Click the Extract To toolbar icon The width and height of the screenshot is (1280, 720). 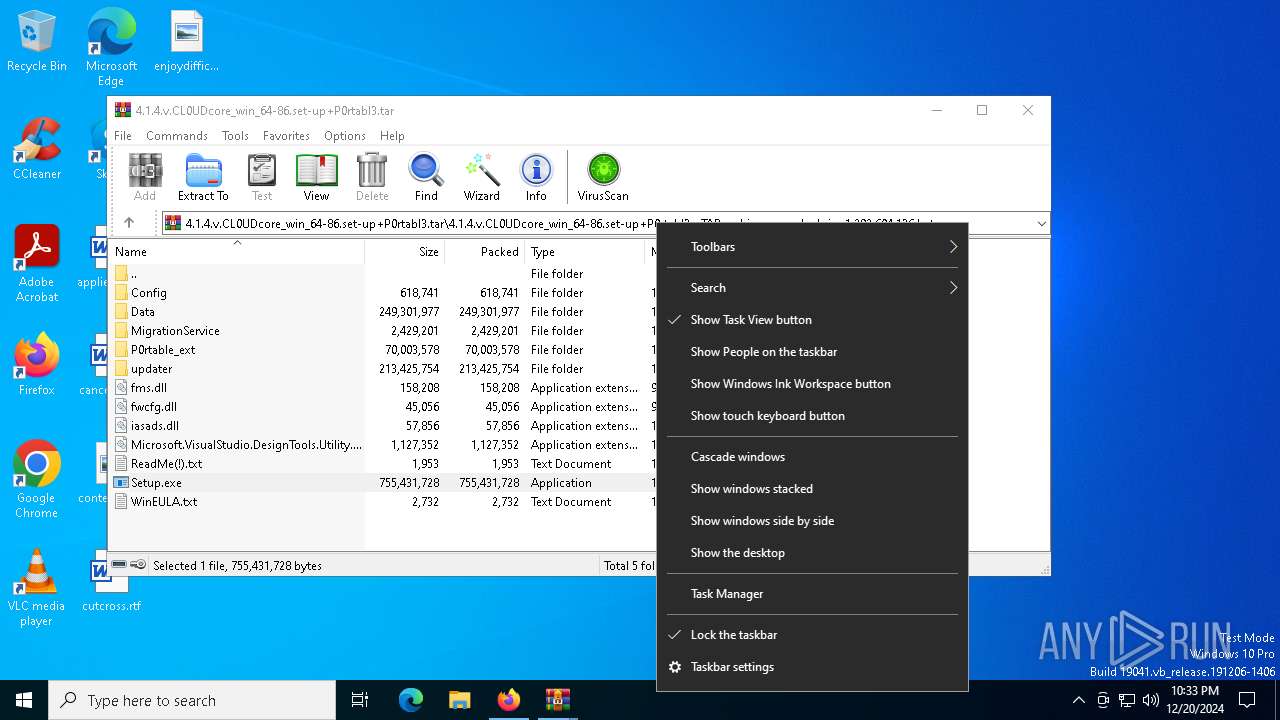pyautogui.click(x=203, y=178)
